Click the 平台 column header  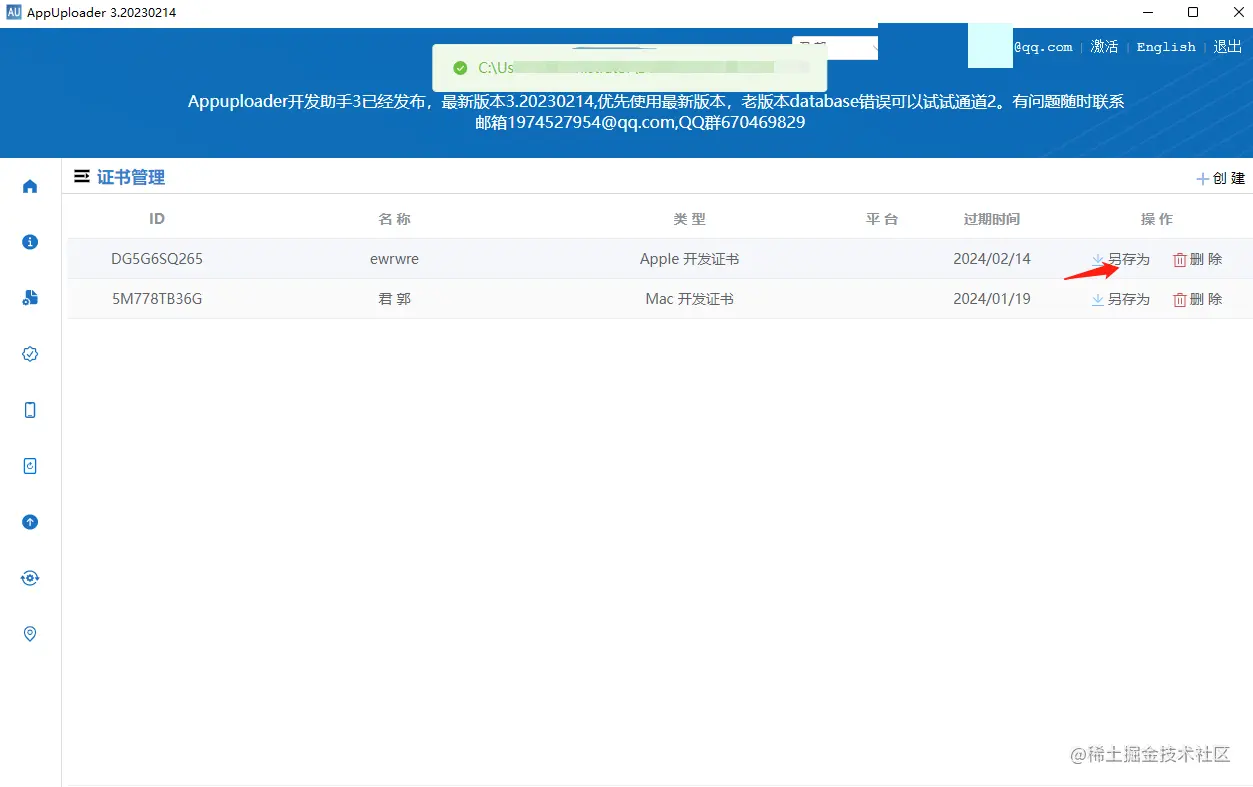(881, 219)
